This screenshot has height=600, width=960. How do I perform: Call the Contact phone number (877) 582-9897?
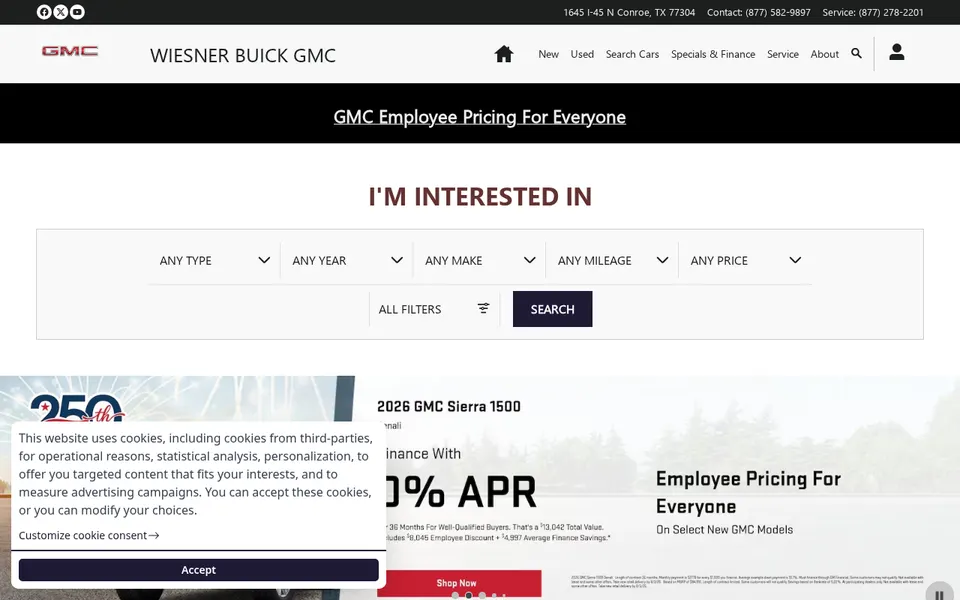(778, 12)
